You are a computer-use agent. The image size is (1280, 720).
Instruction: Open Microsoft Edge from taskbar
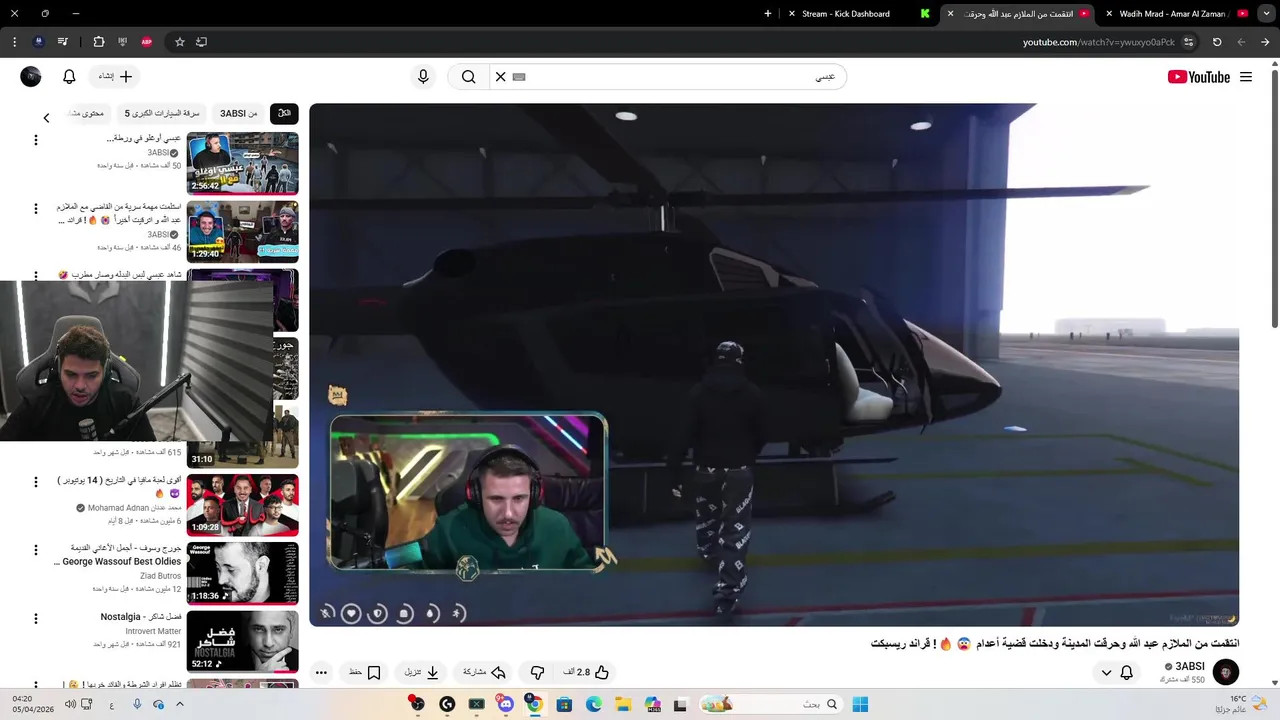(x=593, y=704)
